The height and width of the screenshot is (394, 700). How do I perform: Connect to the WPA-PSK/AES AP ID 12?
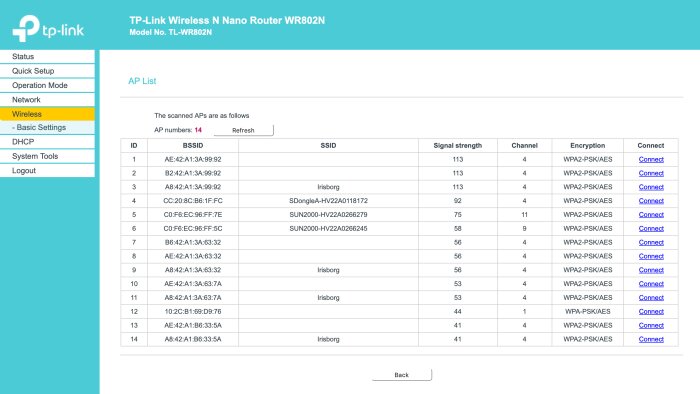coord(651,311)
